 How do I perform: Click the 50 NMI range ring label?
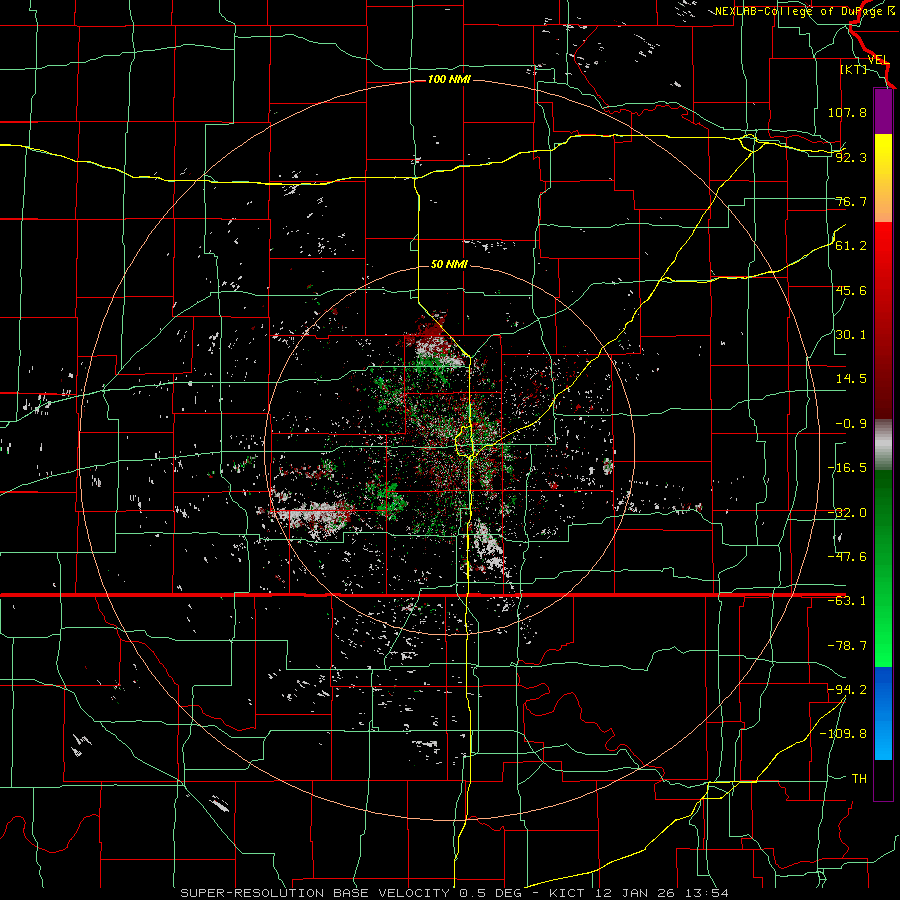point(449,264)
